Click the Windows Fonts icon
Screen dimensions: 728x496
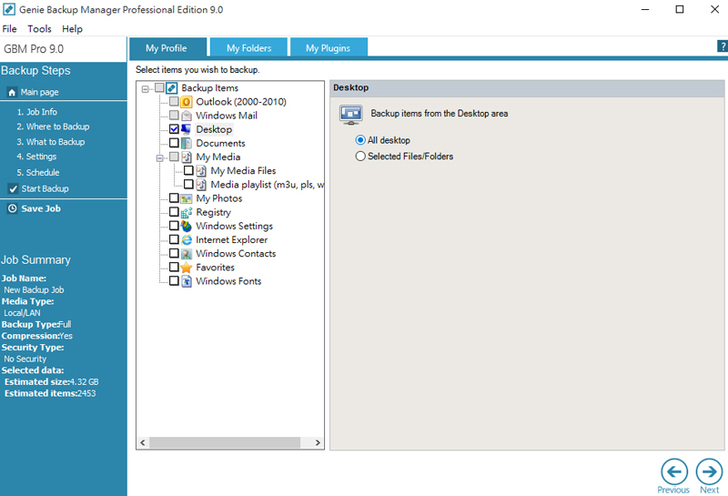[x=187, y=282]
